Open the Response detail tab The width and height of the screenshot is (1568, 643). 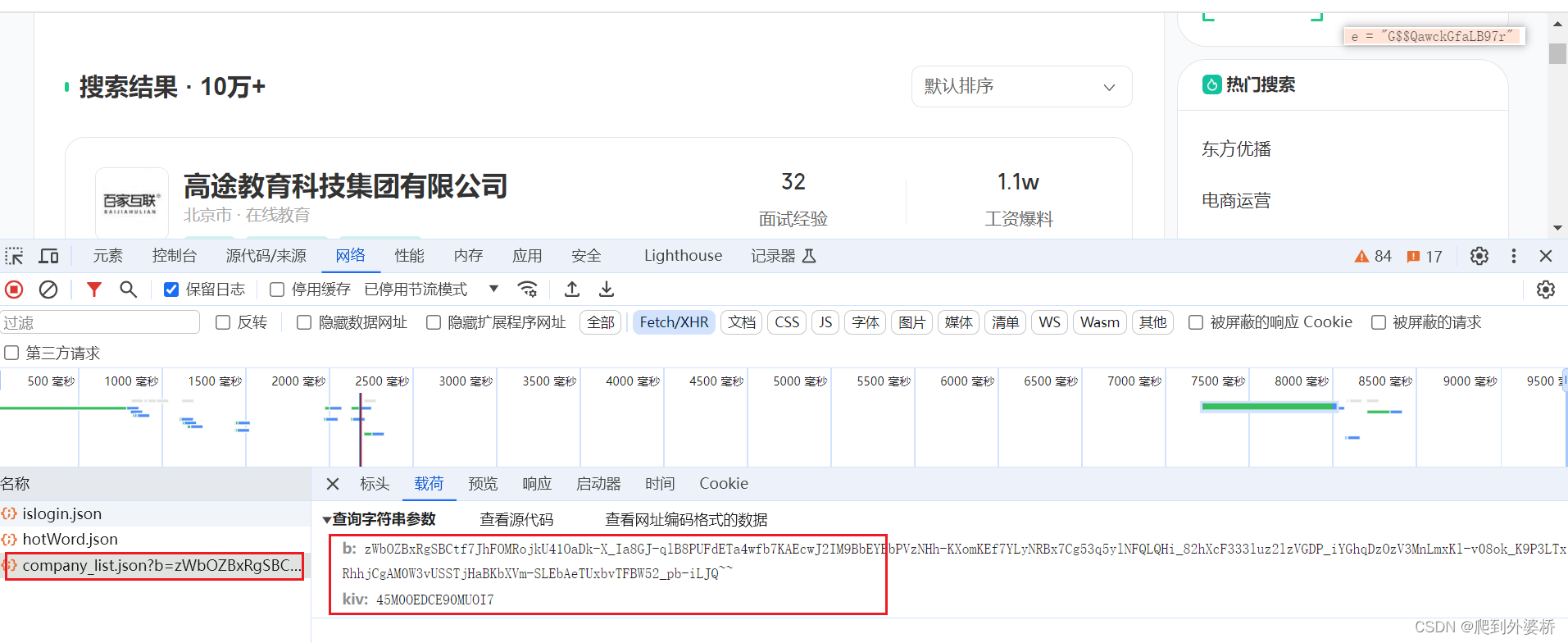tap(537, 484)
